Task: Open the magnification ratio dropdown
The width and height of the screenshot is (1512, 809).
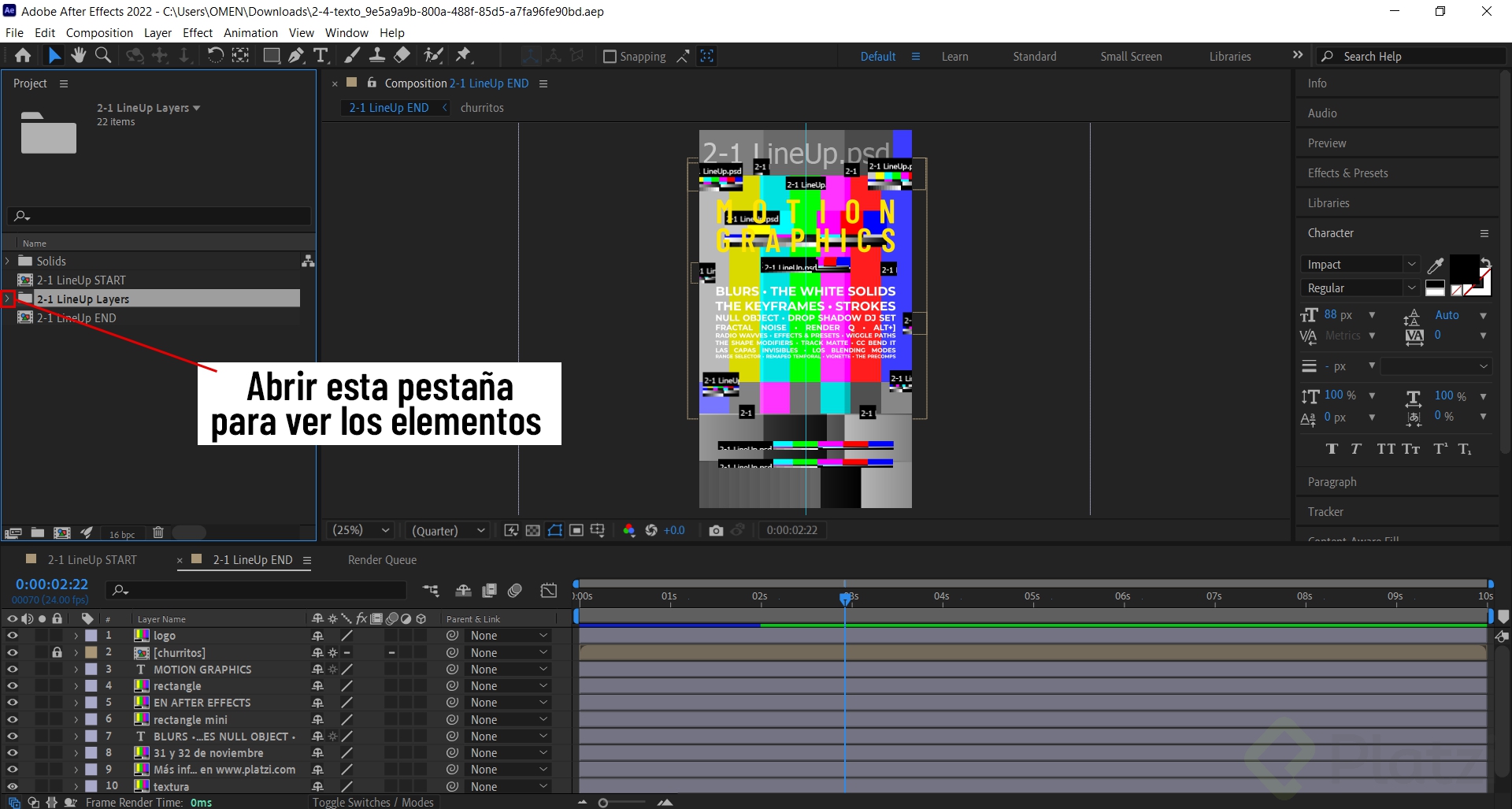Action: point(360,530)
